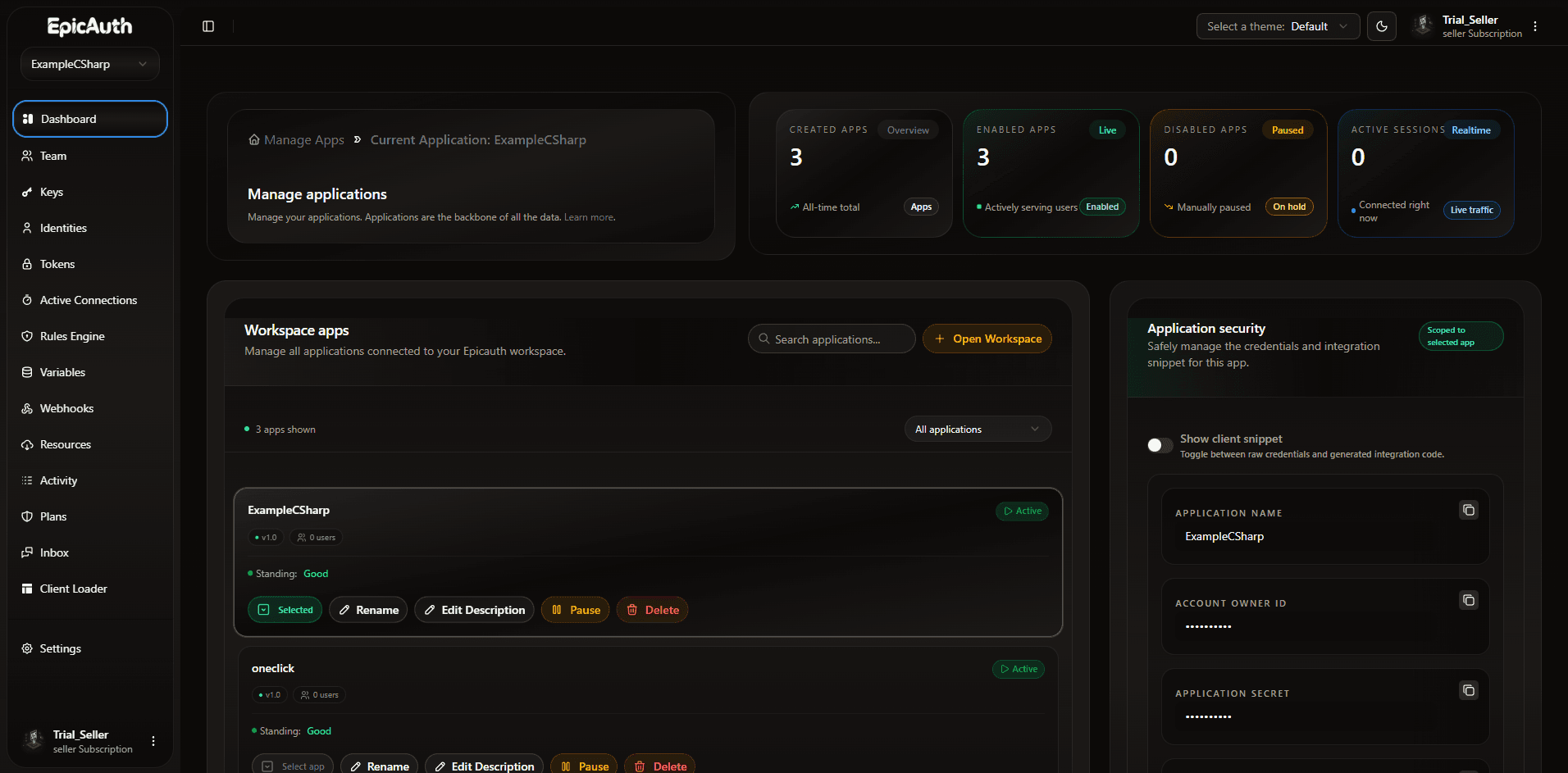Follow the Learn more link
1568x773 pixels.
click(x=589, y=217)
